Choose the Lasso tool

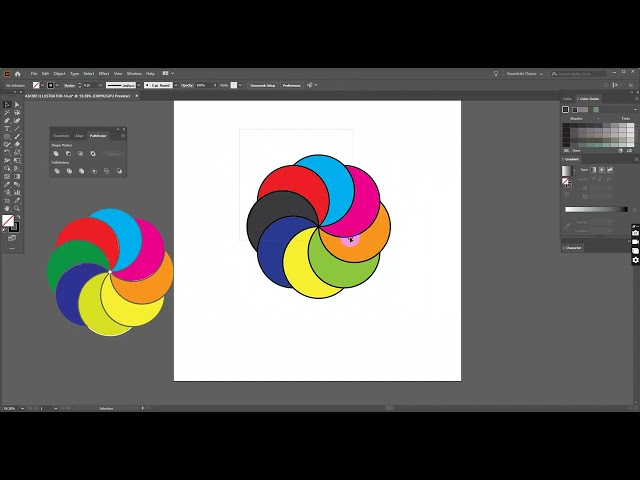tap(17, 113)
